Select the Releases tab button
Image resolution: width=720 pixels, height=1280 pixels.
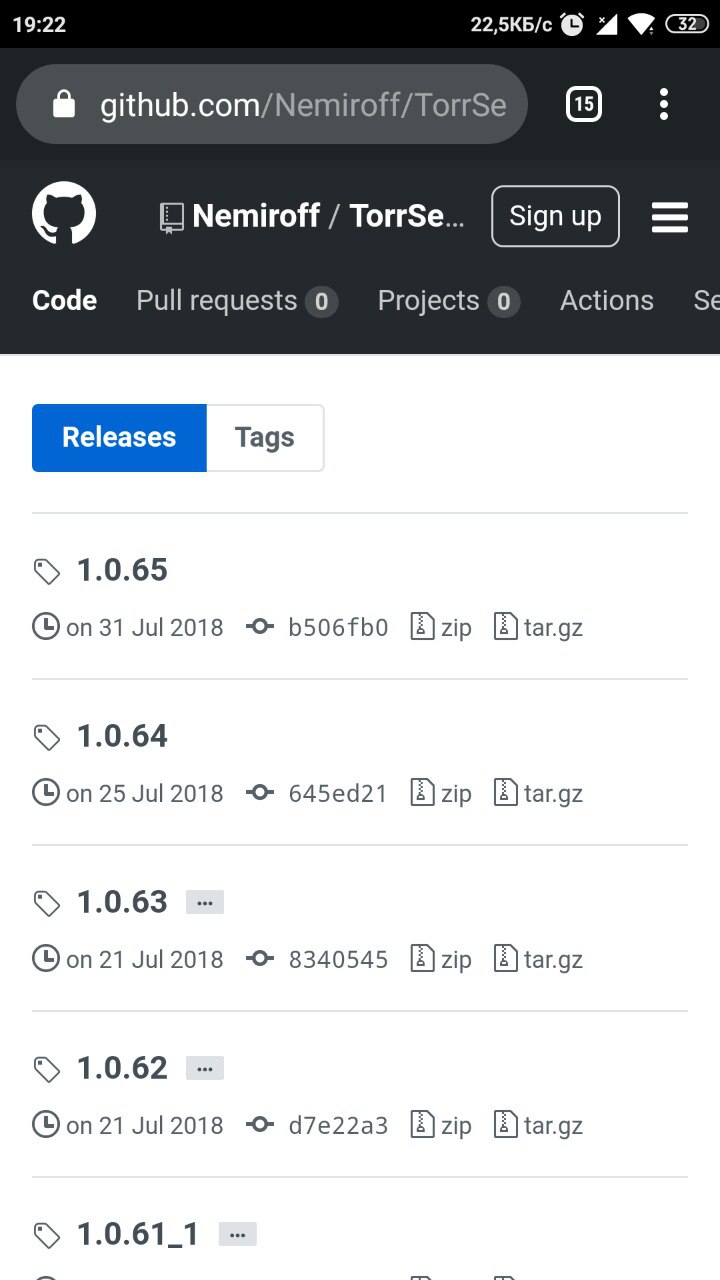(119, 437)
